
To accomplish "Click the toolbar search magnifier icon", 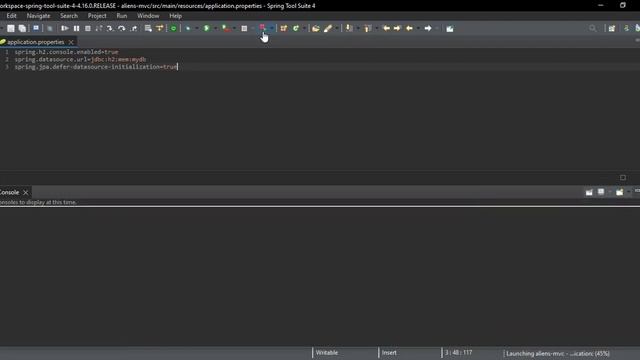I will (593, 28).
